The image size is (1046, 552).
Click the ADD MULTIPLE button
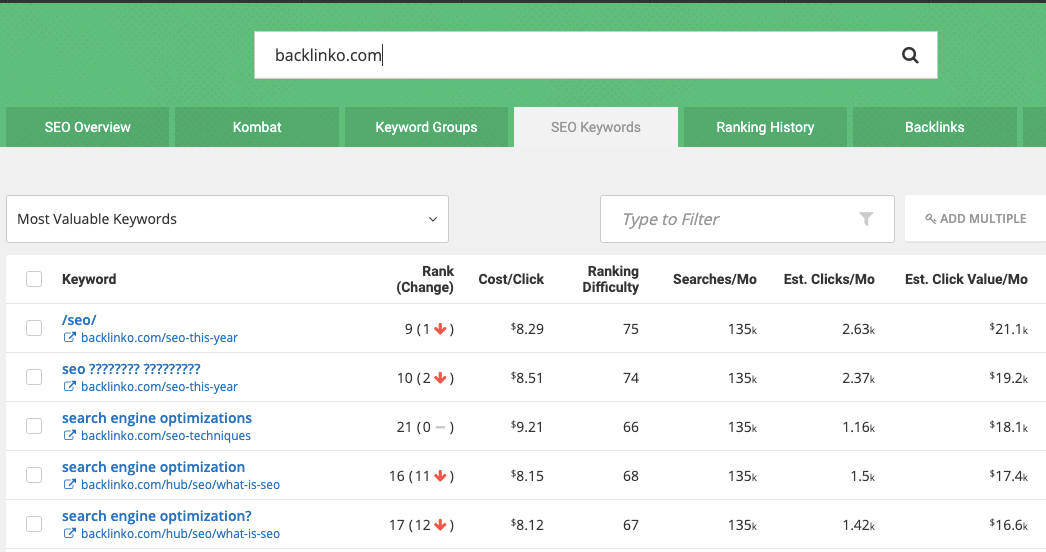coord(975,219)
